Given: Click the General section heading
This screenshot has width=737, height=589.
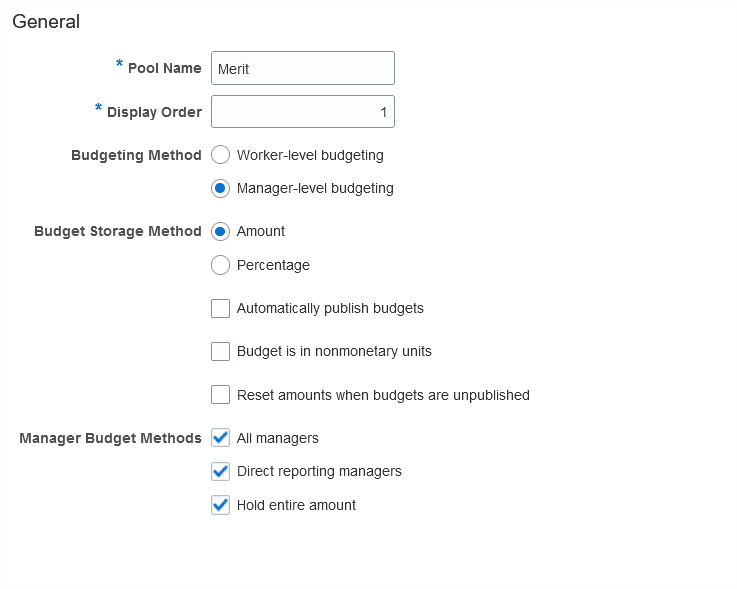Looking at the screenshot, I should (46, 21).
